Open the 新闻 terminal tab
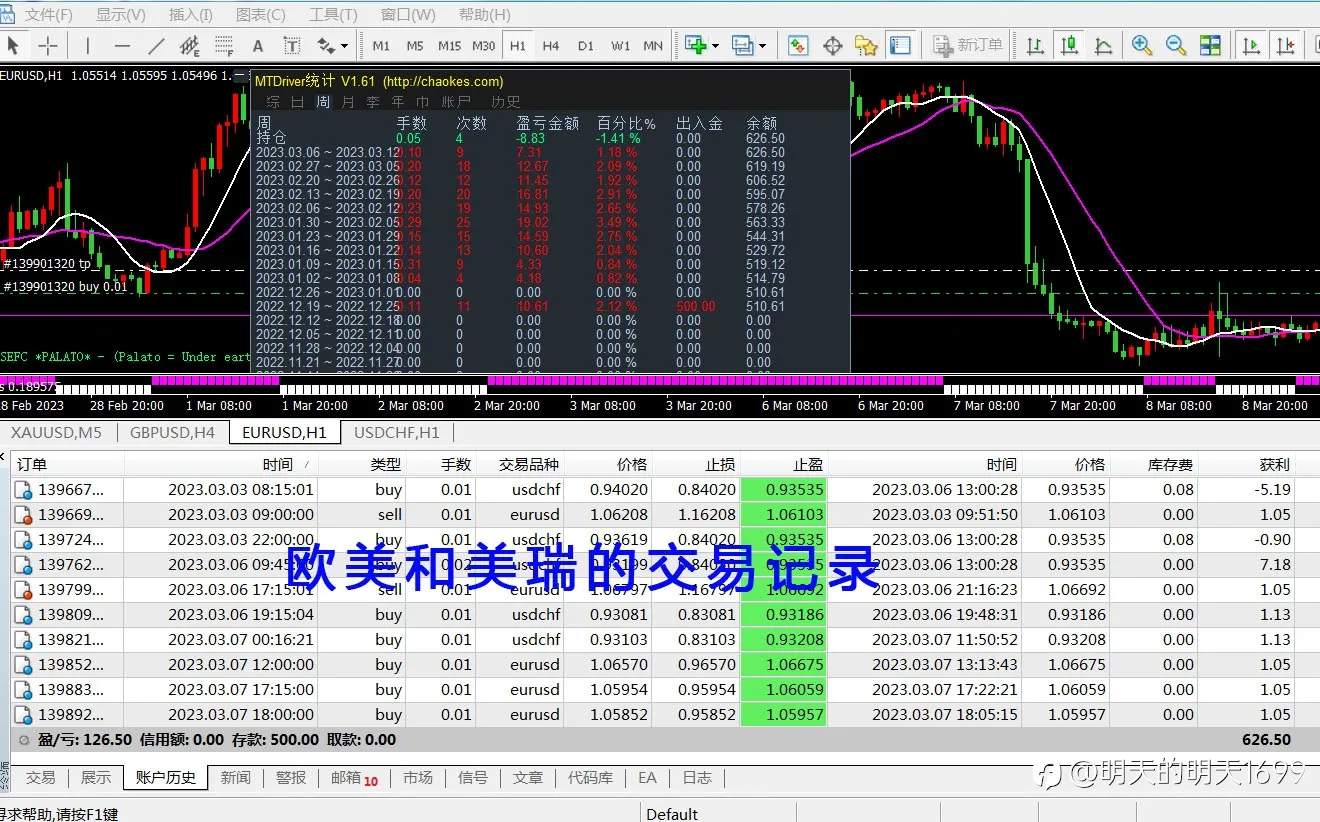The image size is (1320, 822). [236, 777]
